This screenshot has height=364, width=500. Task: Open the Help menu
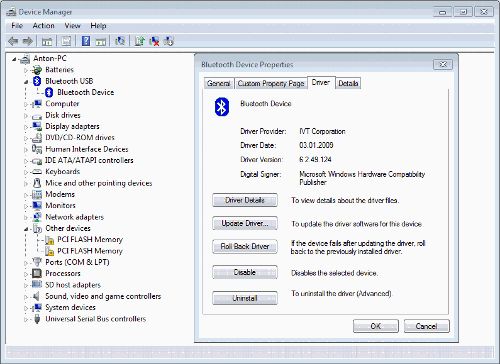[98, 26]
